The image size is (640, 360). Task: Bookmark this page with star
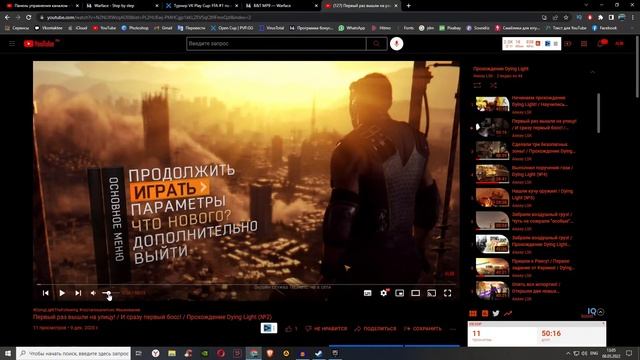(x=566, y=17)
